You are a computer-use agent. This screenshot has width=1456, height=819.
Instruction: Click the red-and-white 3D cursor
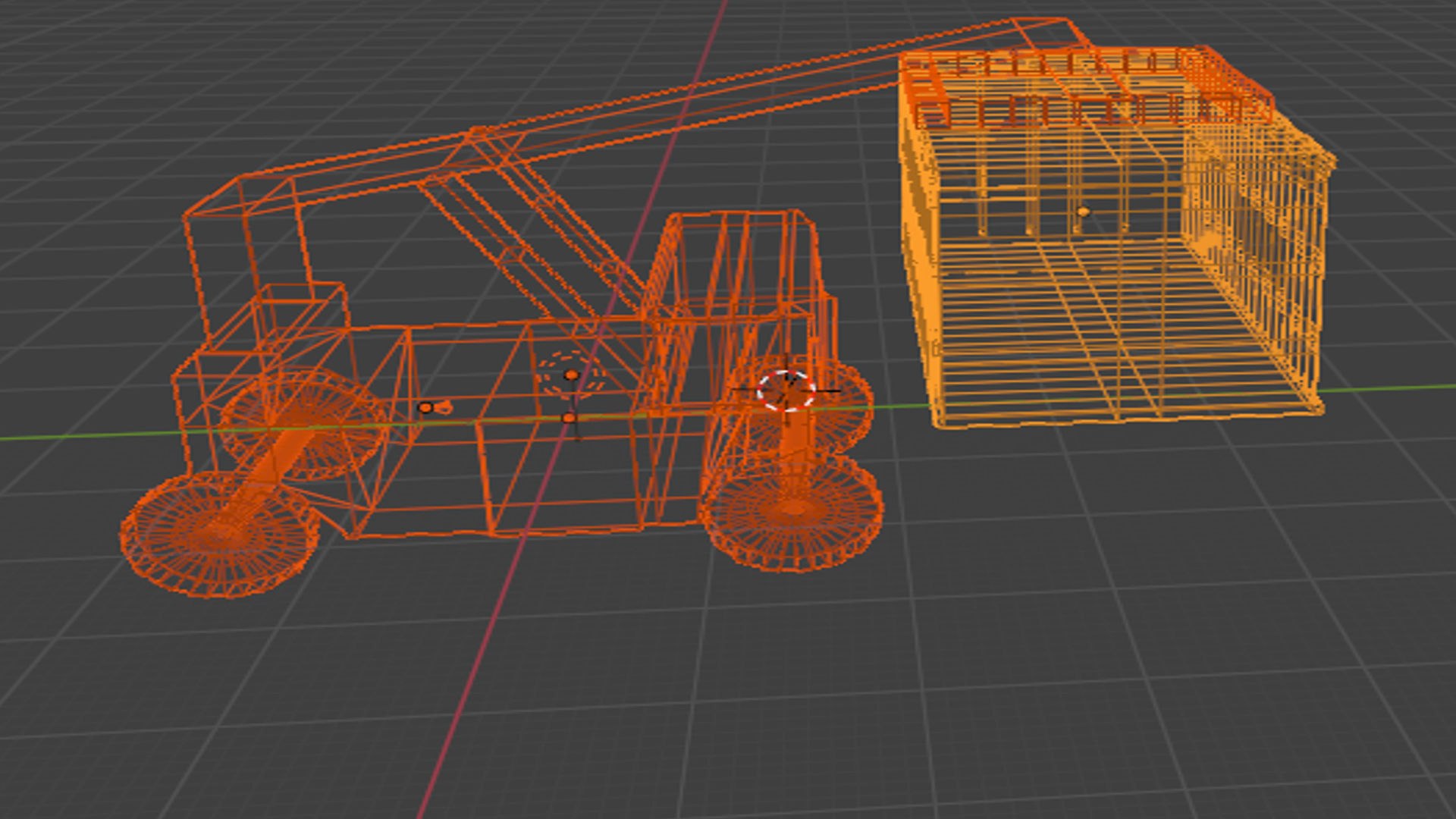(786, 391)
